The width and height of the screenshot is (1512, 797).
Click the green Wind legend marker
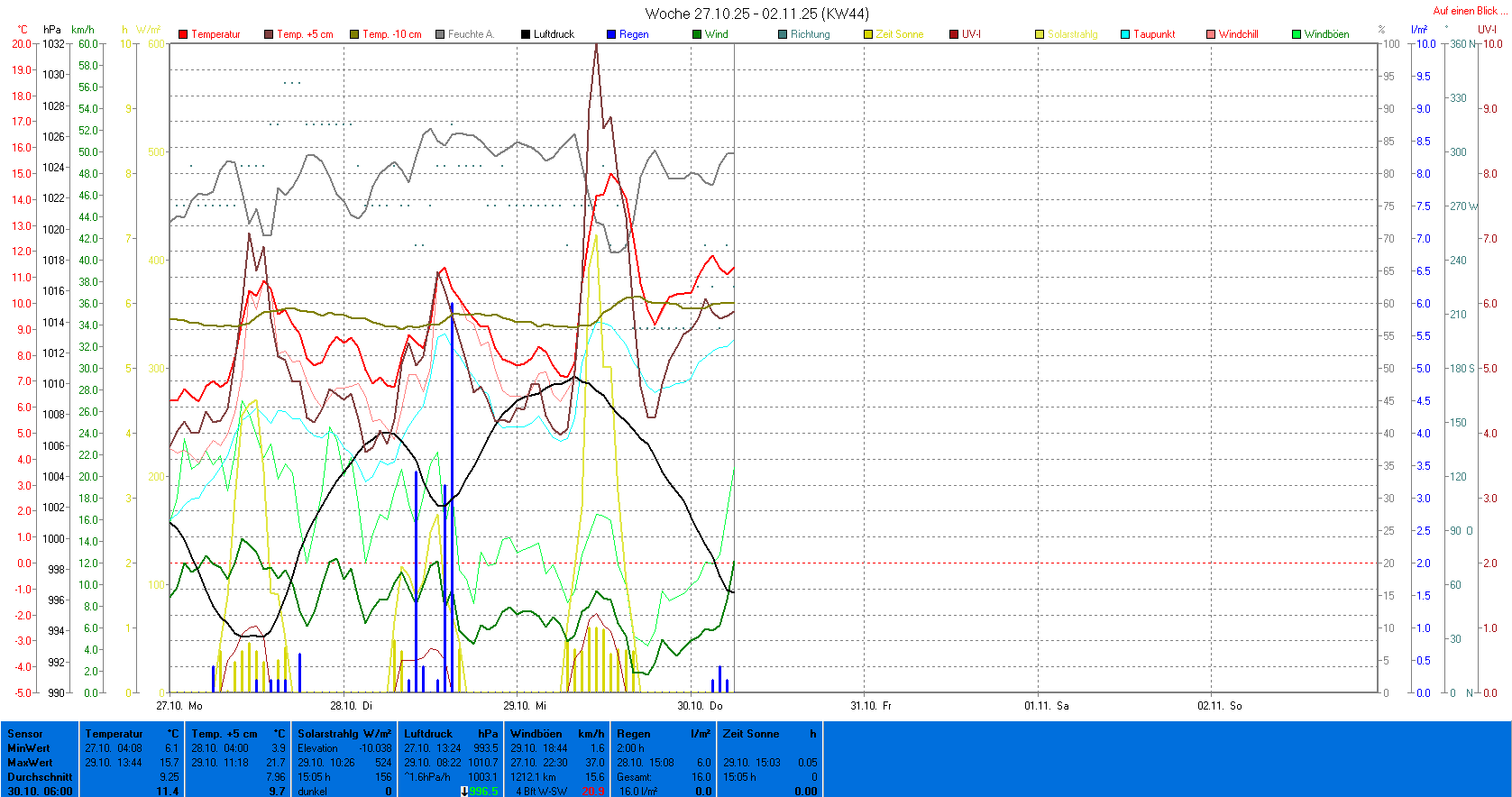pyautogui.click(x=697, y=34)
